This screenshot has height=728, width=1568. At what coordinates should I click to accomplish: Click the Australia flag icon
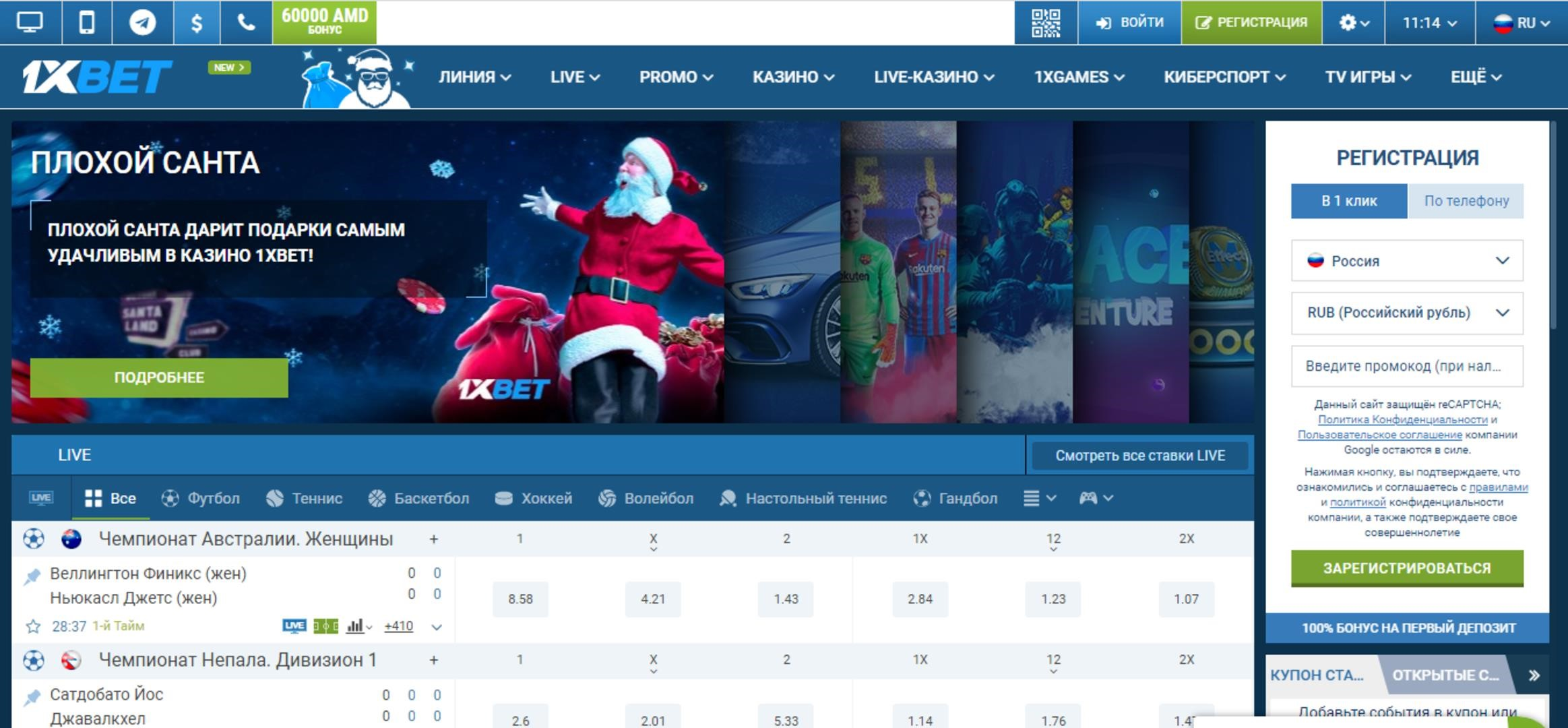(71, 539)
